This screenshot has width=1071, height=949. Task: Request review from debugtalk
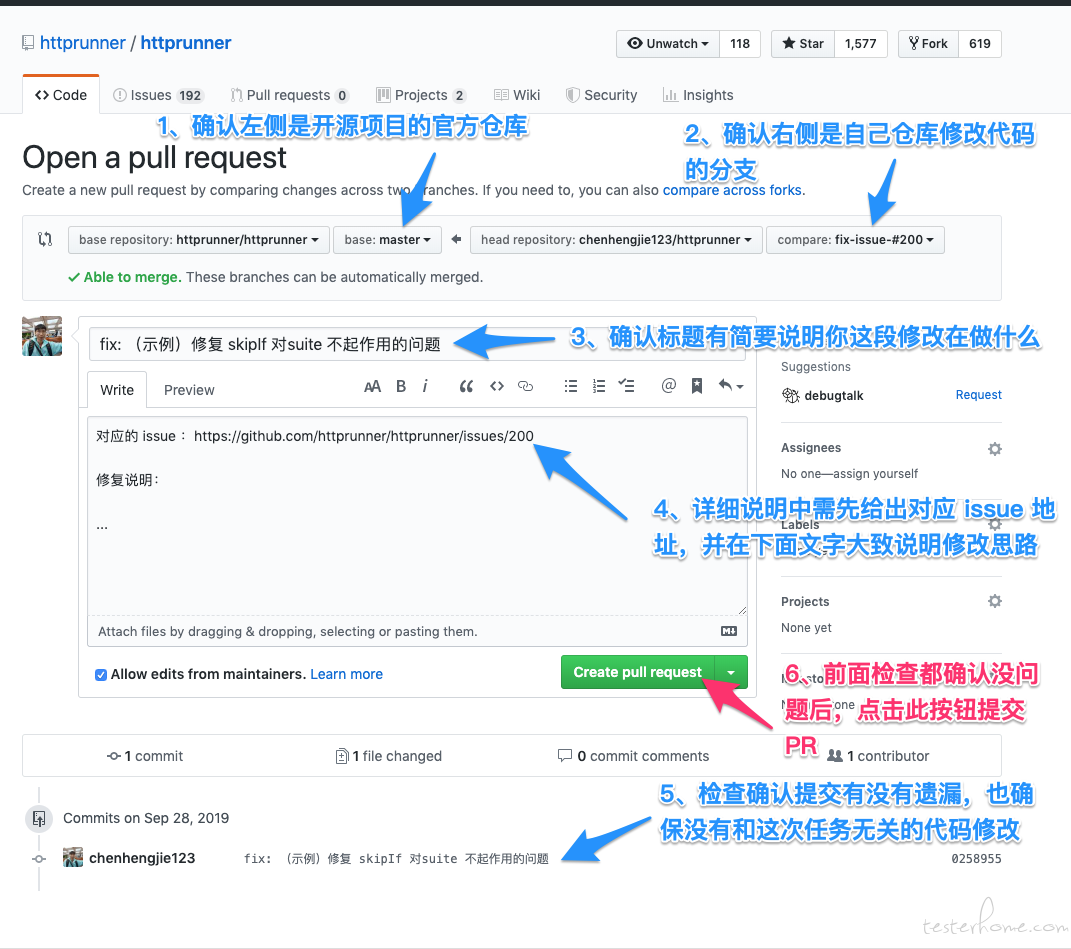click(978, 395)
